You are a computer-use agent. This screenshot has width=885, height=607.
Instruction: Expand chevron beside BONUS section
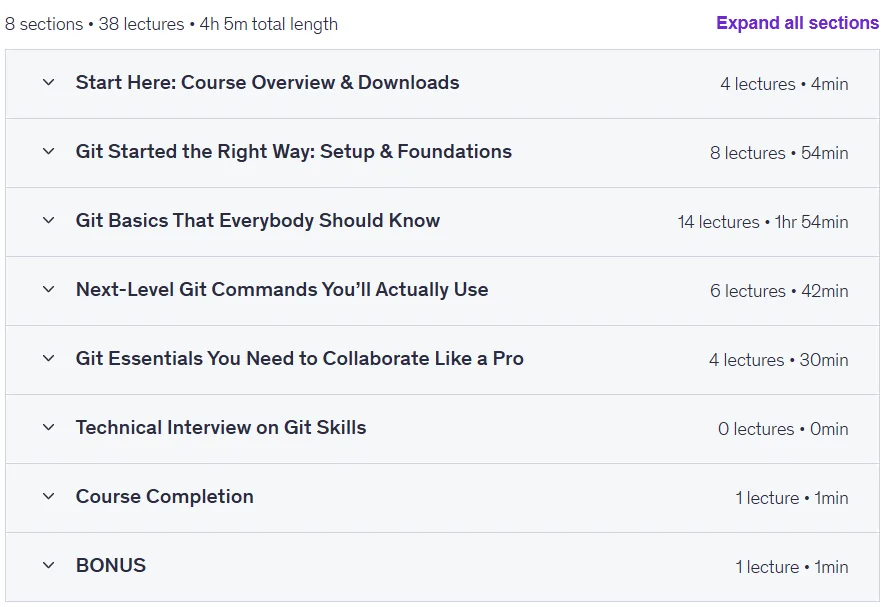pos(49,565)
